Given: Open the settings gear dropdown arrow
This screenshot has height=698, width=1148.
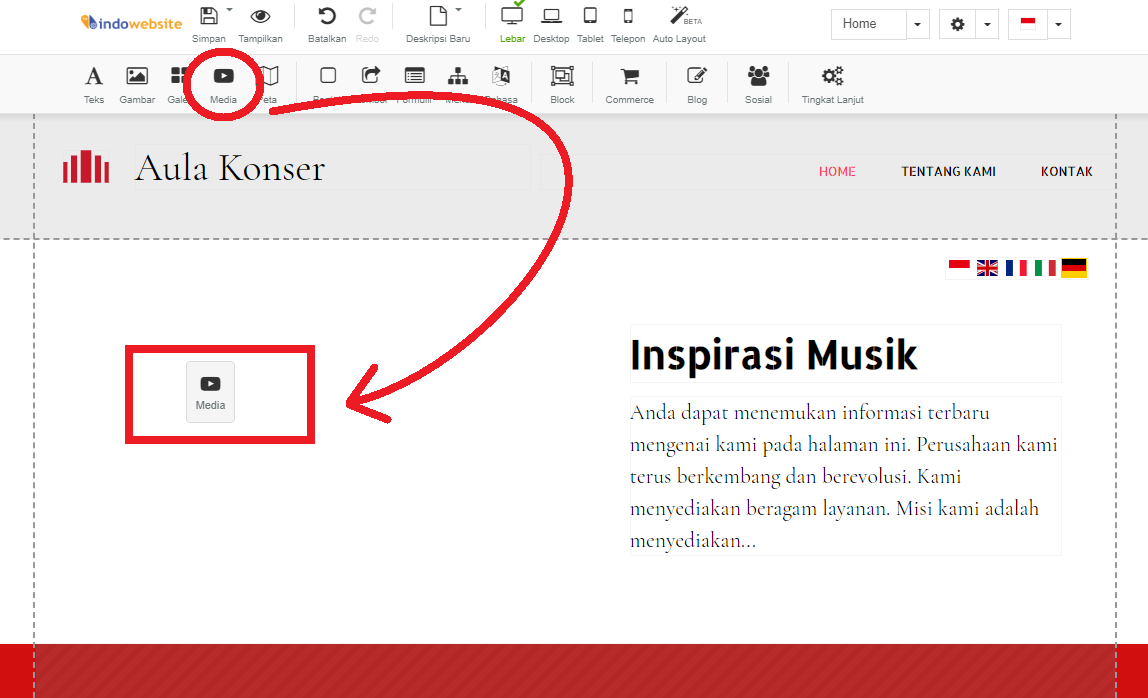Looking at the screenshot, I should click(988, 23).
